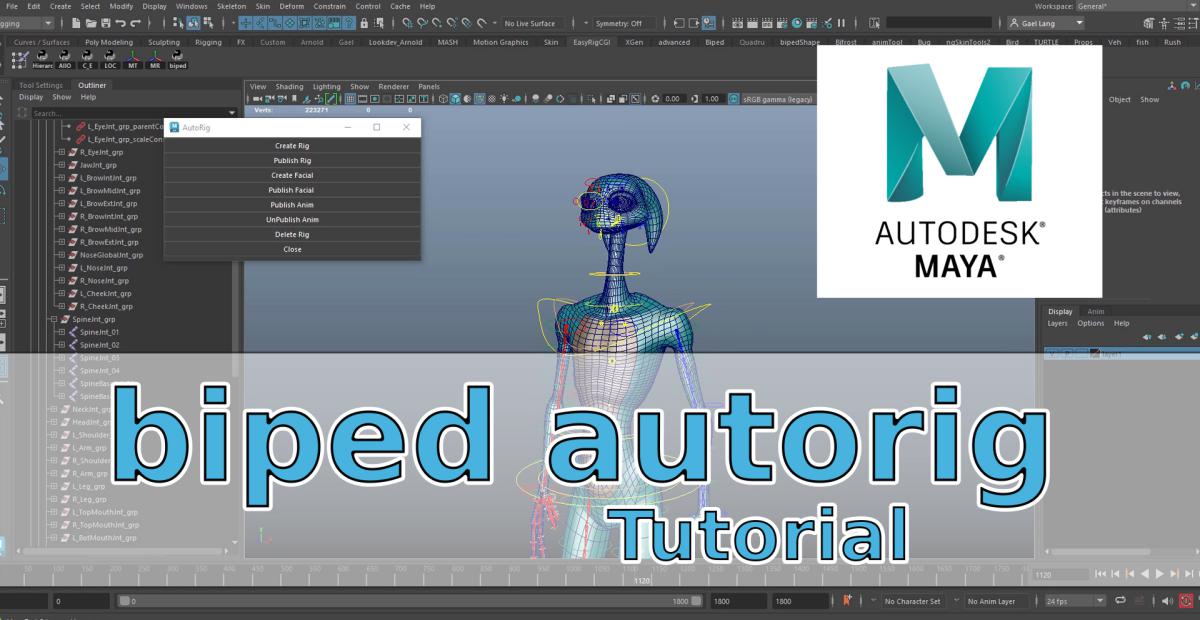Open the Skeleton menu
This screenshot has width=1200, height=620.
[231, 6]
